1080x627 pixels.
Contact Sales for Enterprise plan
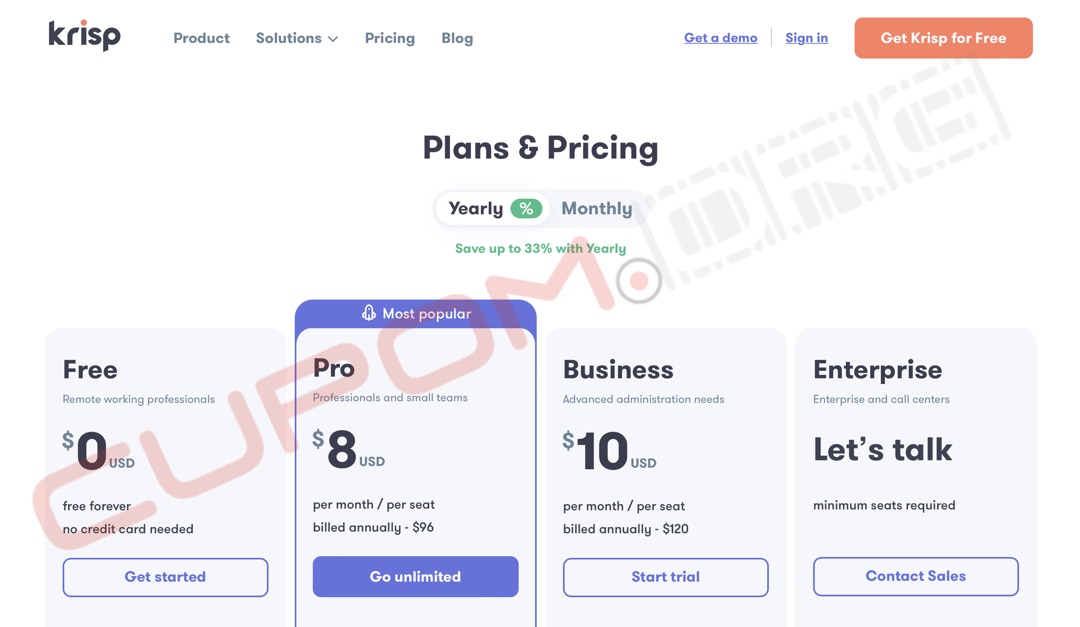[x=915, y=576]
